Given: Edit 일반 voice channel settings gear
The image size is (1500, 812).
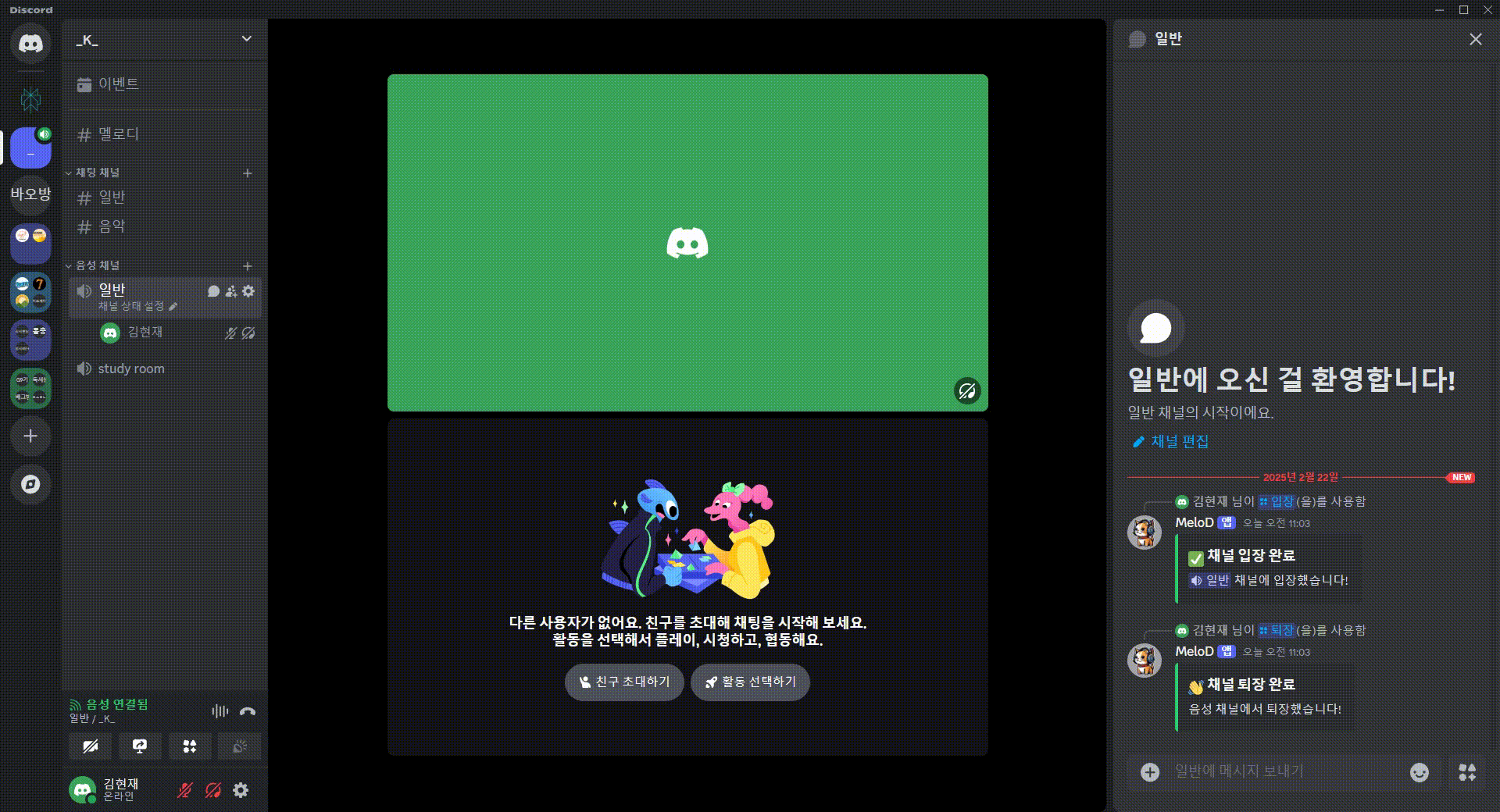Looking at the screenshot, I should (248, 291).
